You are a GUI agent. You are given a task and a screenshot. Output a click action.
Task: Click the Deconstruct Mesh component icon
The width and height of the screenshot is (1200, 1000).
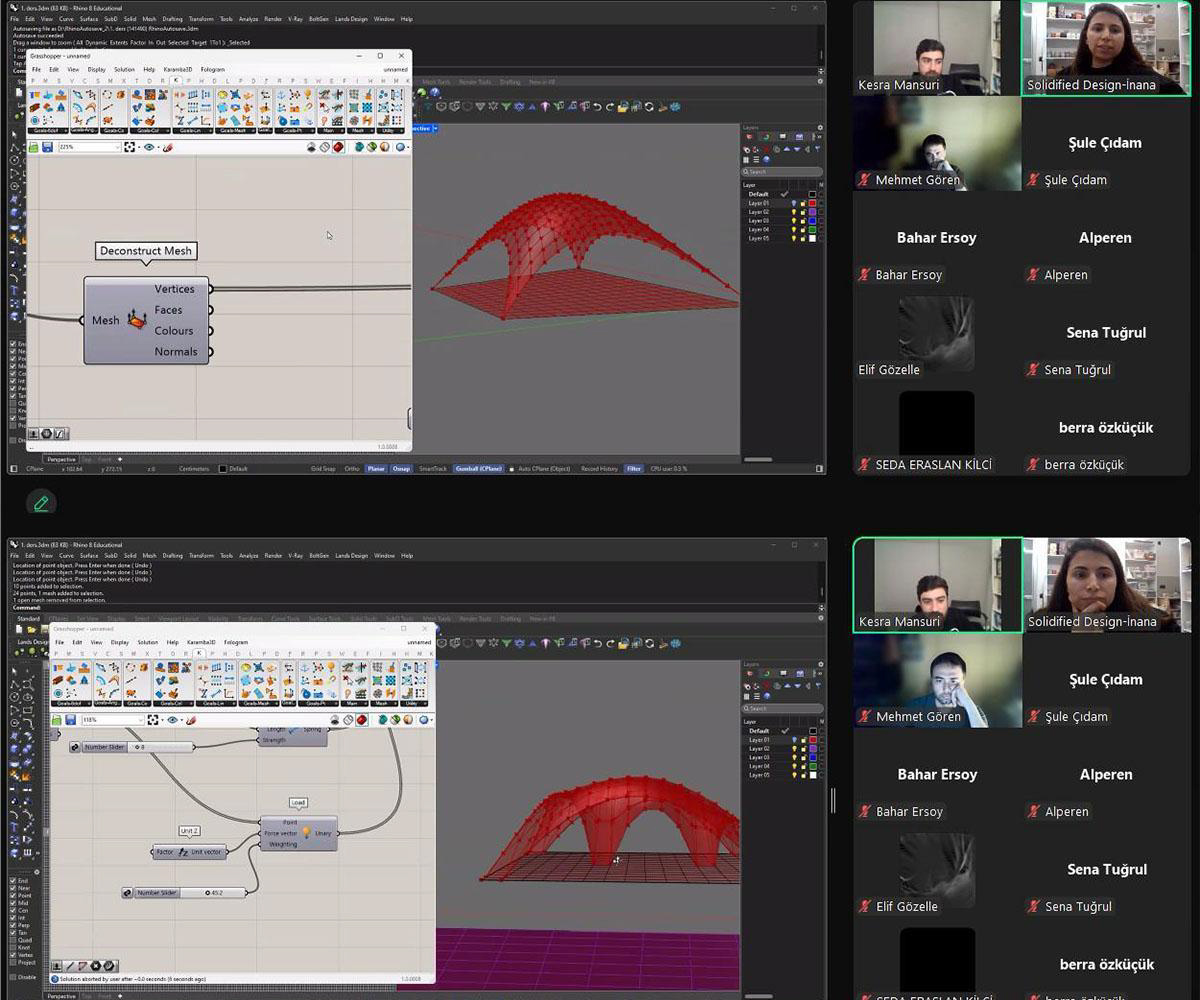(137, 320)
